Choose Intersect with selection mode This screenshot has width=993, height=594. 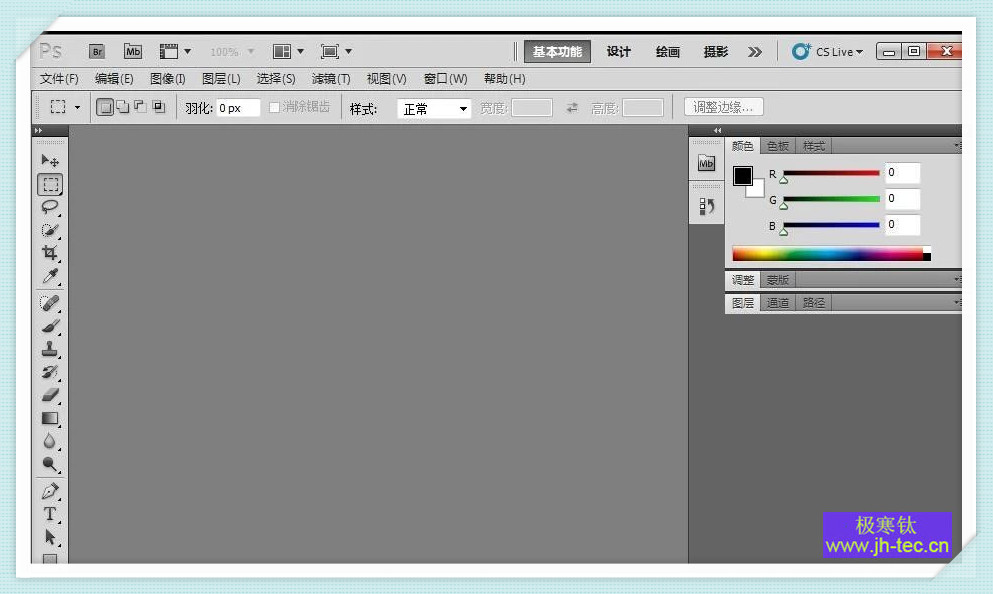point(158,107)
